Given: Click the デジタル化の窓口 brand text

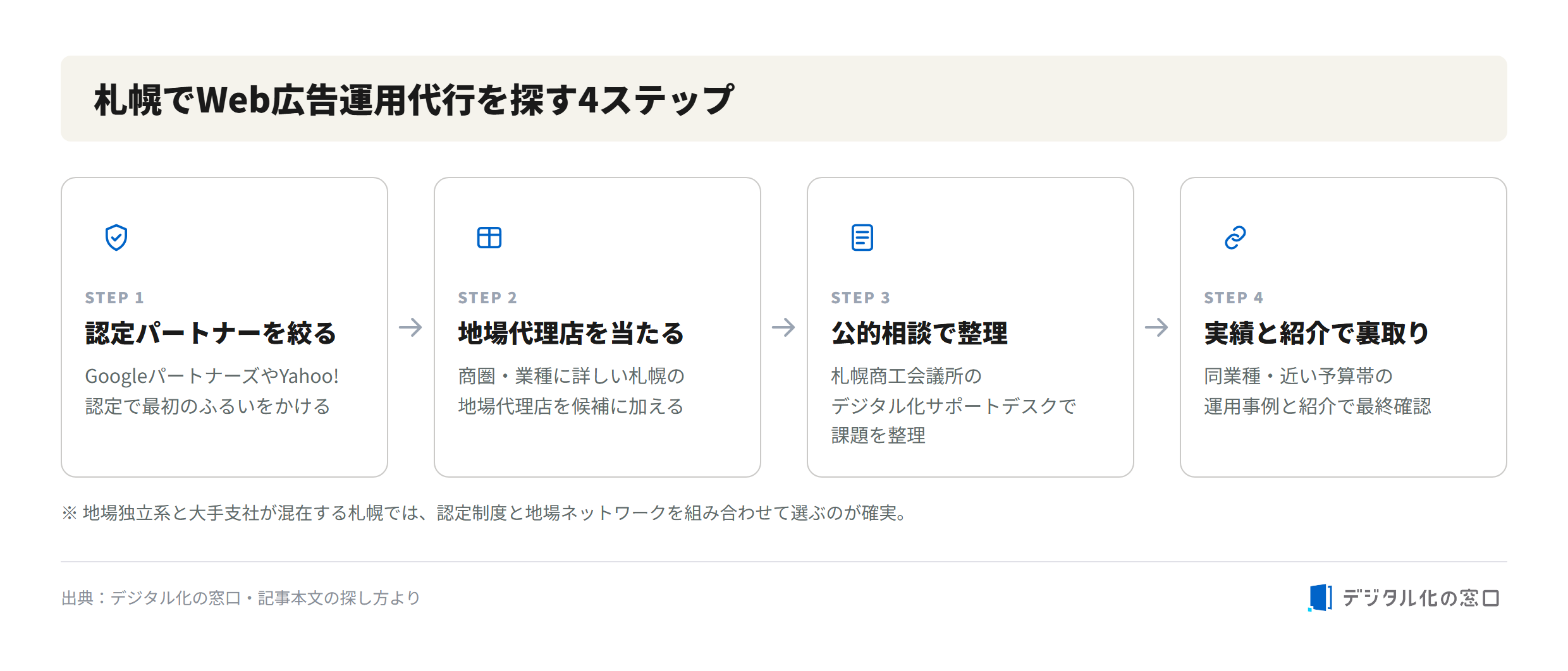Looking at the screenshot, I should [x=1421, y=598].
